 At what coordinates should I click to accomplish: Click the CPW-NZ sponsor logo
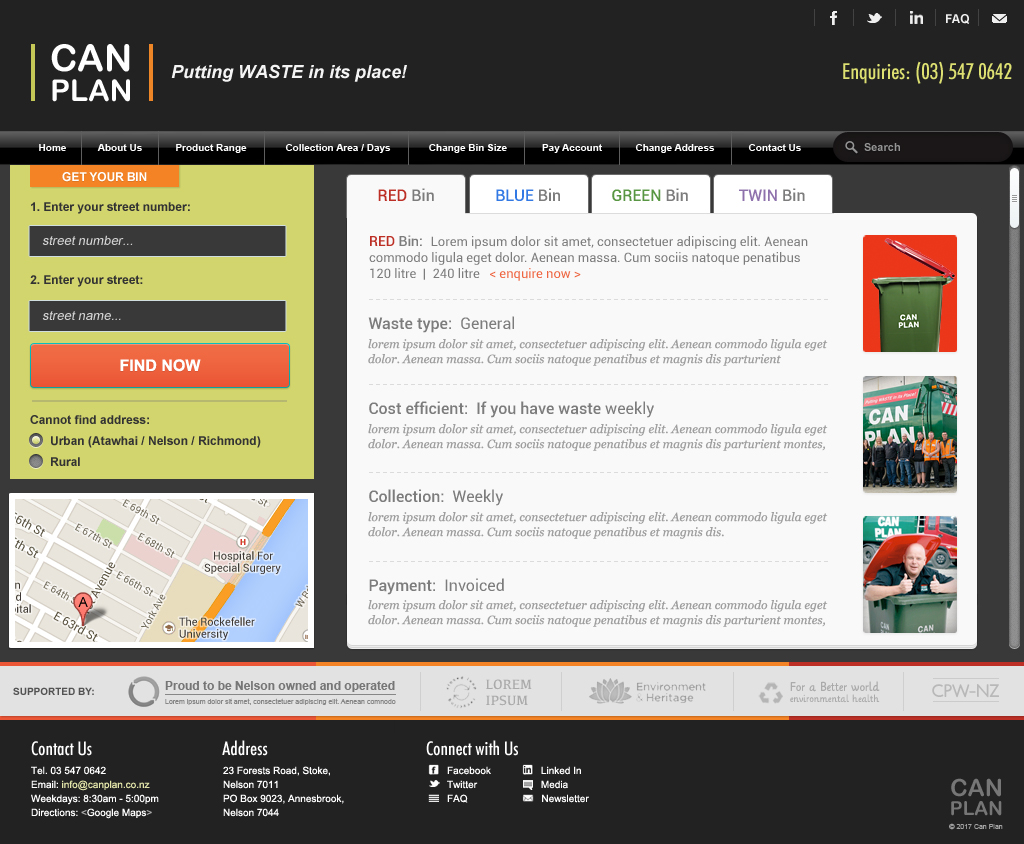pyautogui.click(x=965, y=690)
